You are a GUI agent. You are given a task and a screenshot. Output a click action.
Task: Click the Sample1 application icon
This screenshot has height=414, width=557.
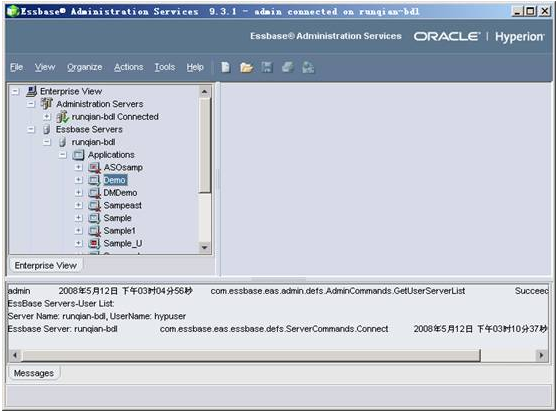(94, 231)
